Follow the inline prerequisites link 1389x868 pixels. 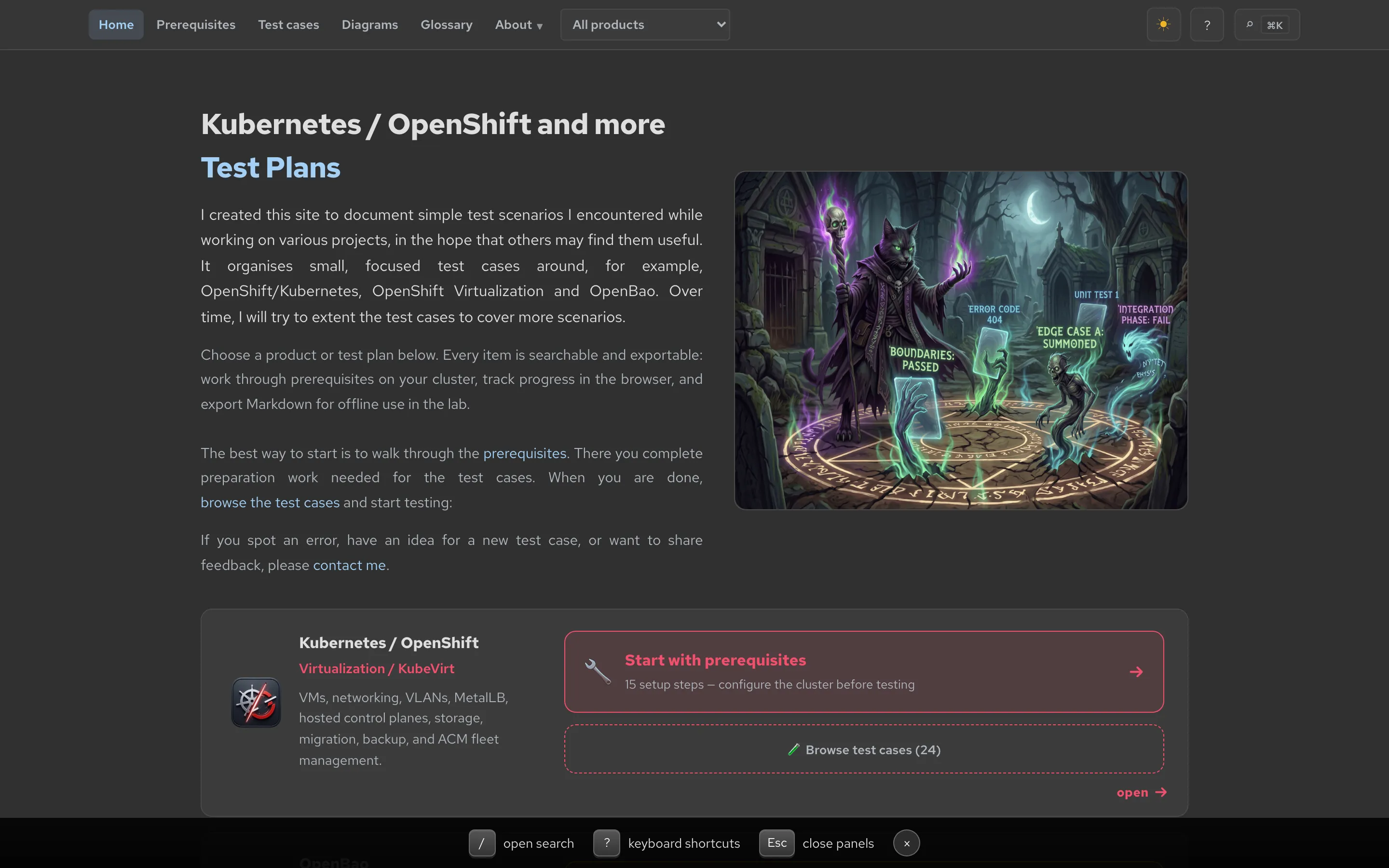pyautogui.click(x=525, y=453)
